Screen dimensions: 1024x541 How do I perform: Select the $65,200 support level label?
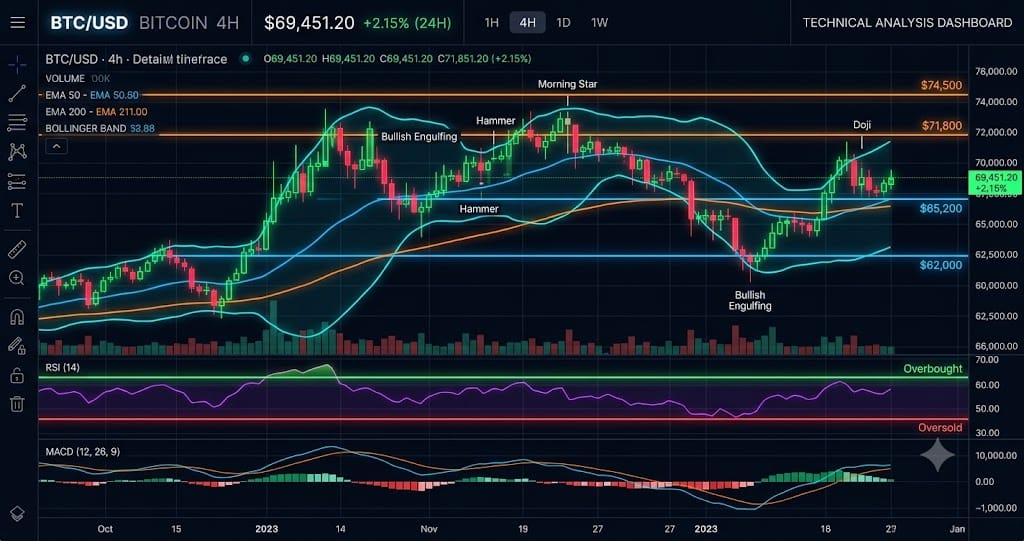tap(941, 209)
